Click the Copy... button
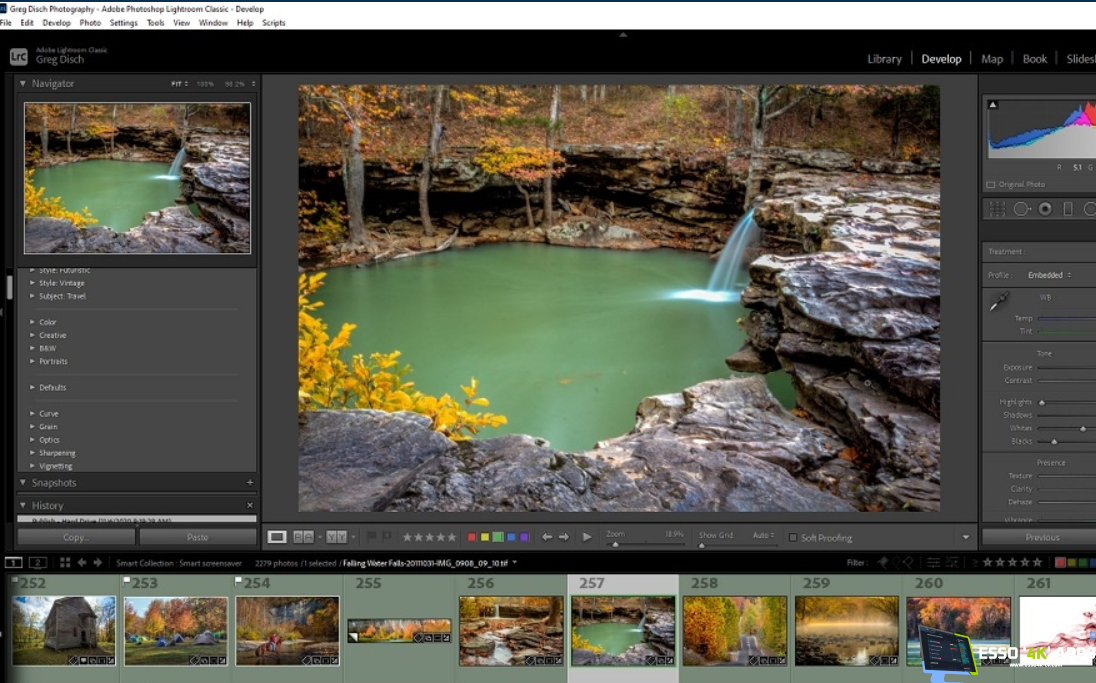This screenshot has width=1096, height=683. point(76,537)
